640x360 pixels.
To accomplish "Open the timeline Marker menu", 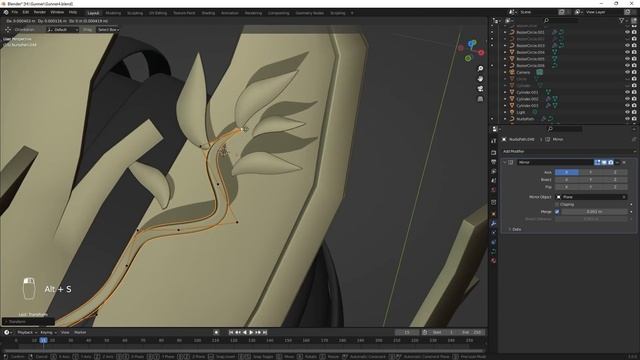I will [80, 333].
